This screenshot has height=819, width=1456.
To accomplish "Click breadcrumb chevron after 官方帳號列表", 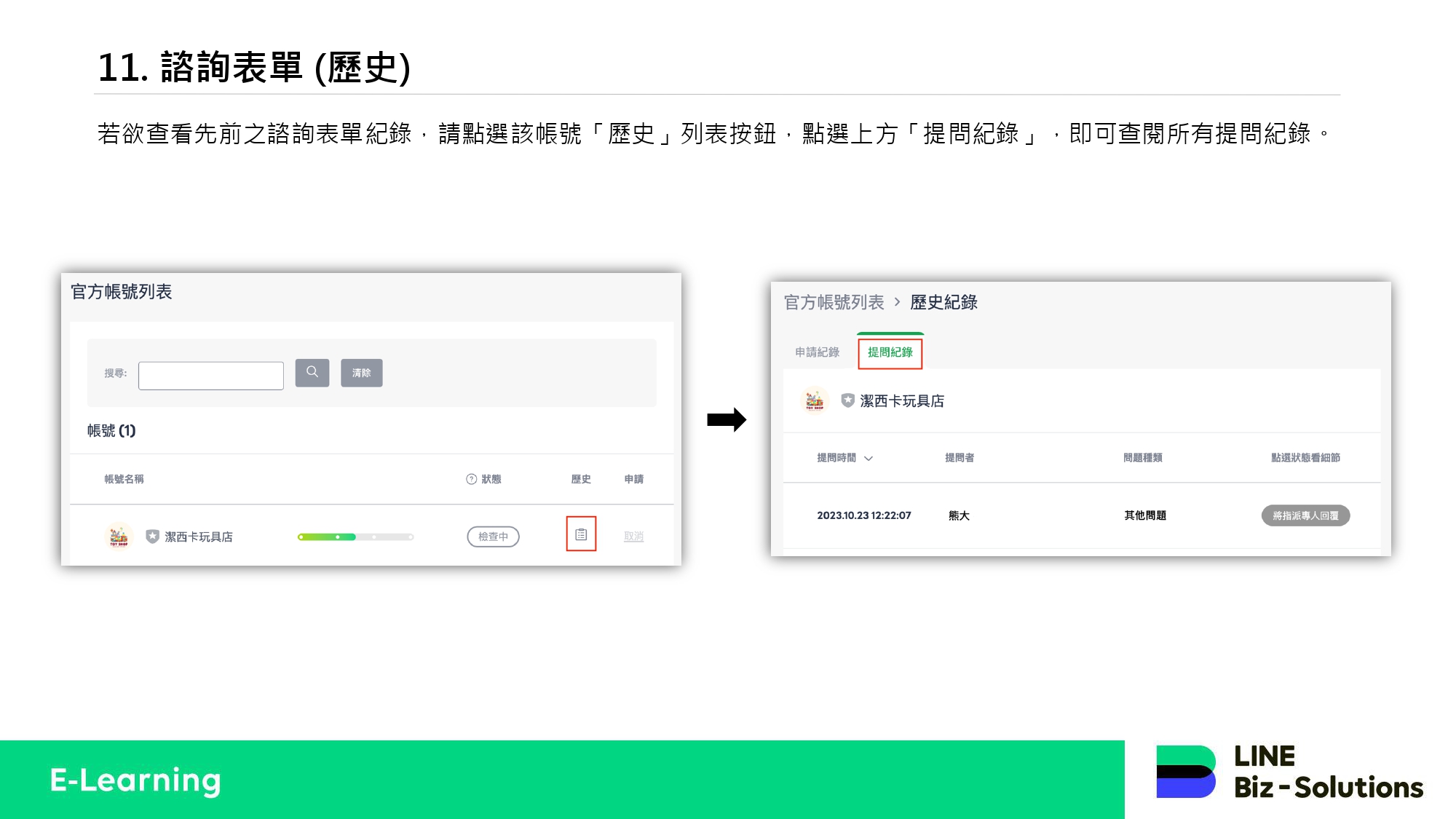I will (x=897, y=302).
